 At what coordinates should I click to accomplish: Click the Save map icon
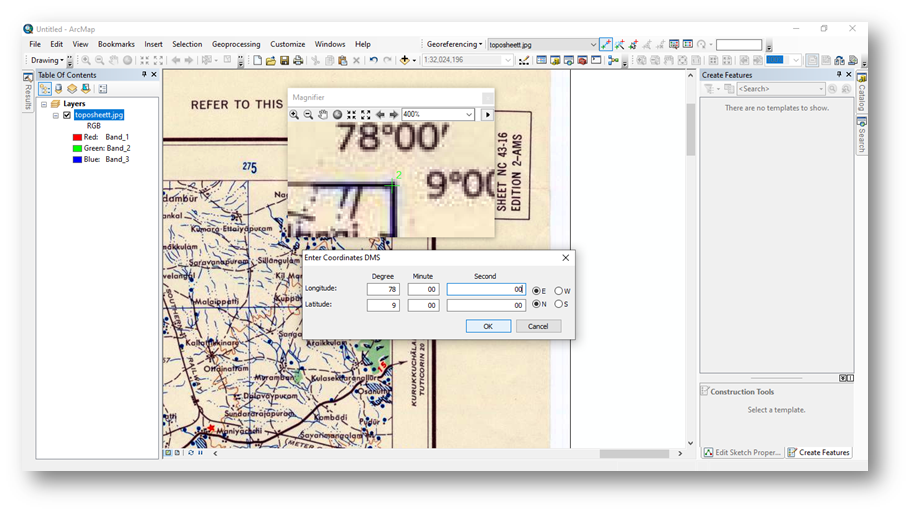click(284, 60)
